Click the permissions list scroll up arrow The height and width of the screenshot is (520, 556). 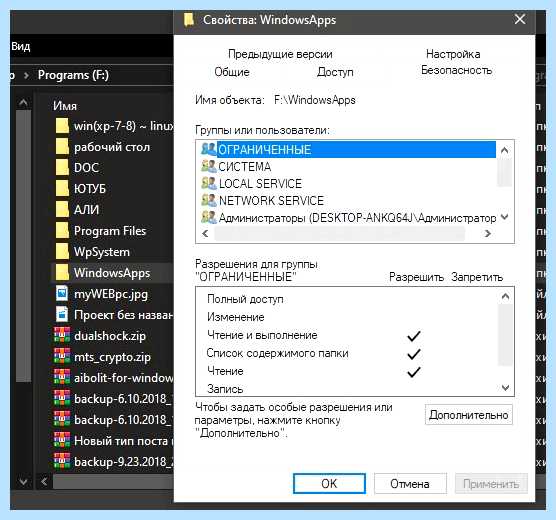coord(505,296)
